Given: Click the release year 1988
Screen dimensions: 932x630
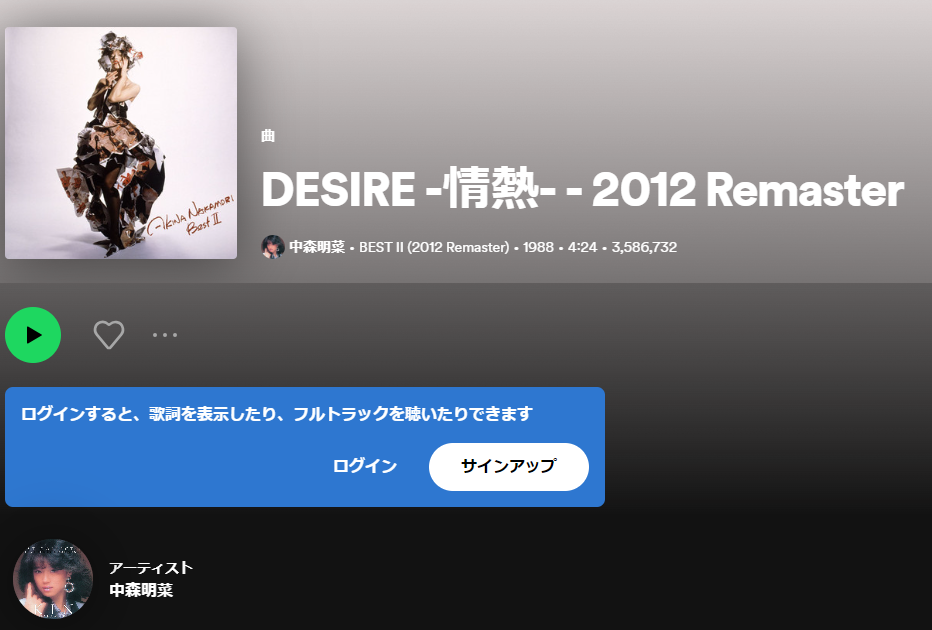Looking at the screenshot, I should coord(538,247).
